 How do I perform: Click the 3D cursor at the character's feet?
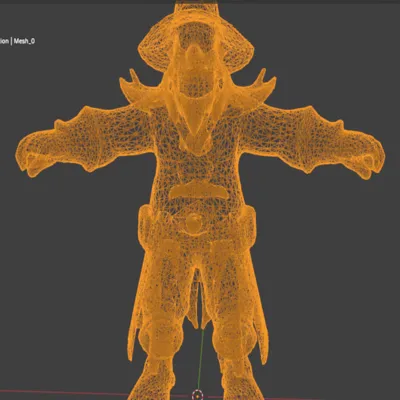[x=197, y=395]
